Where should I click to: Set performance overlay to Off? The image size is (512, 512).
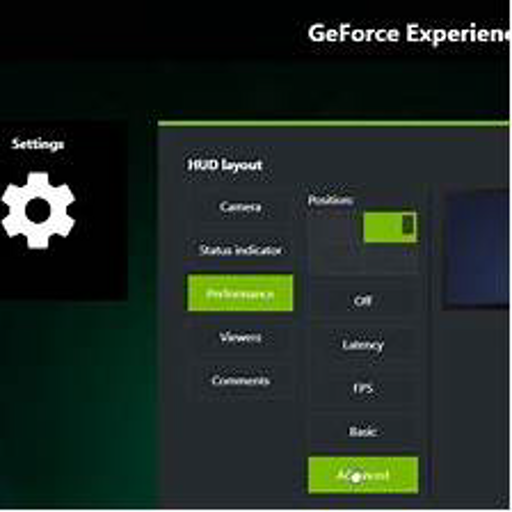point(363,301)
